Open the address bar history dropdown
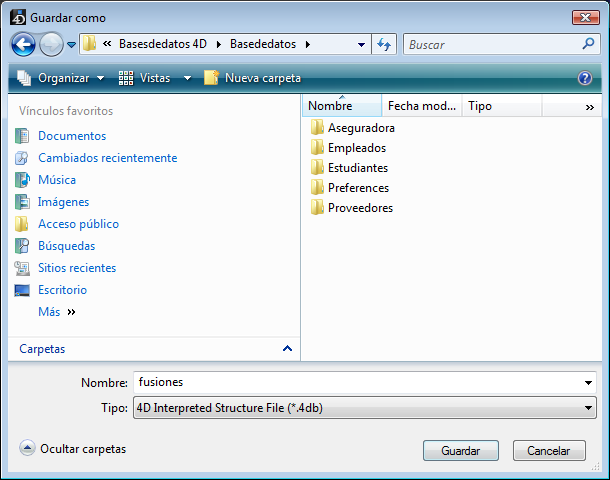 (361, 45)
